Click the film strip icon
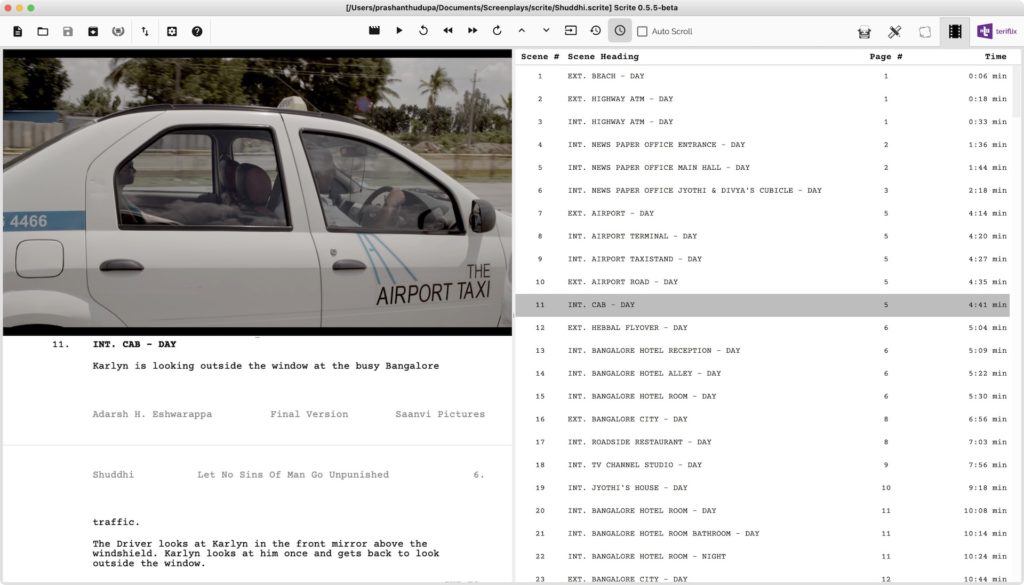Image resolution: width=1024 pixels, height=585 pixels. coord(955,31)
